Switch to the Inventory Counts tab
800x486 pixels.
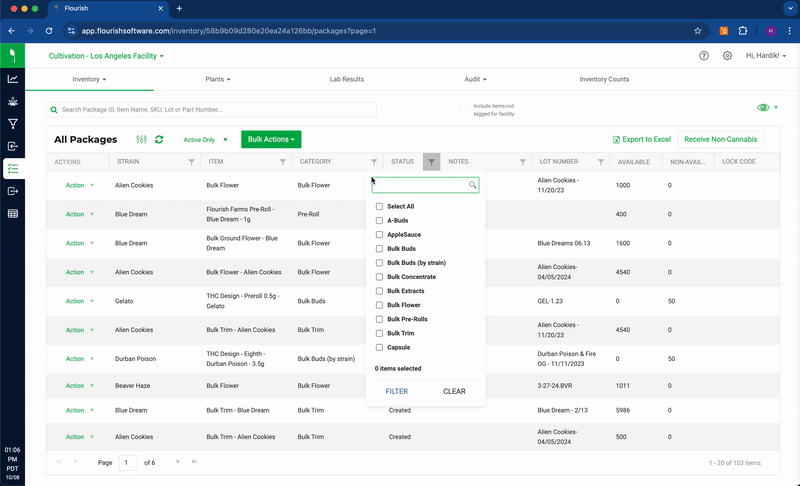(604, 80)
